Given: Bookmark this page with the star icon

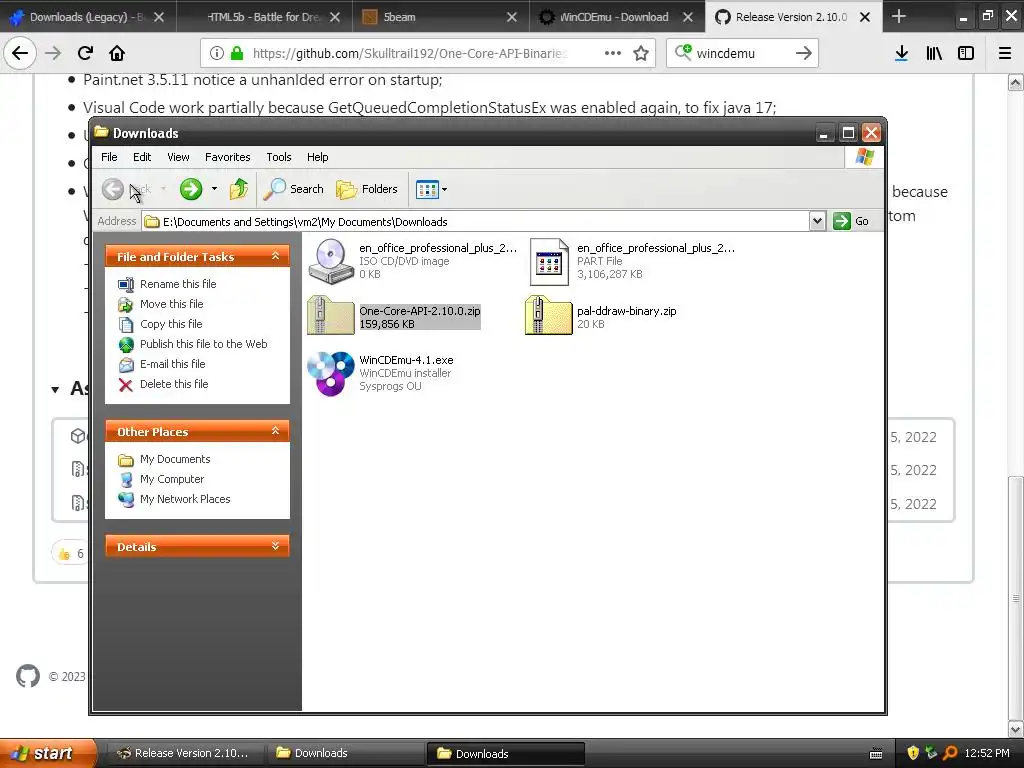Looking at the screenshot, I should [641, 53].
